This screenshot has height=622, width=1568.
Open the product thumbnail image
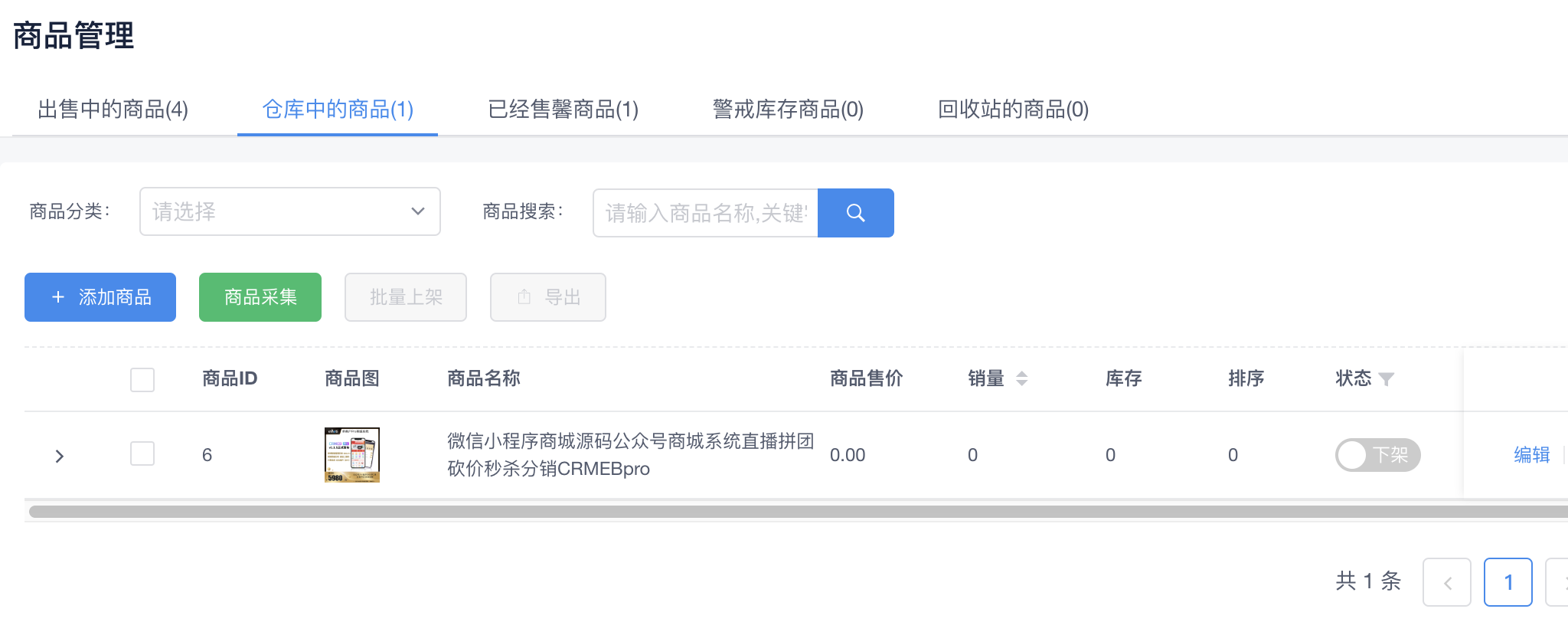[352, 455]
